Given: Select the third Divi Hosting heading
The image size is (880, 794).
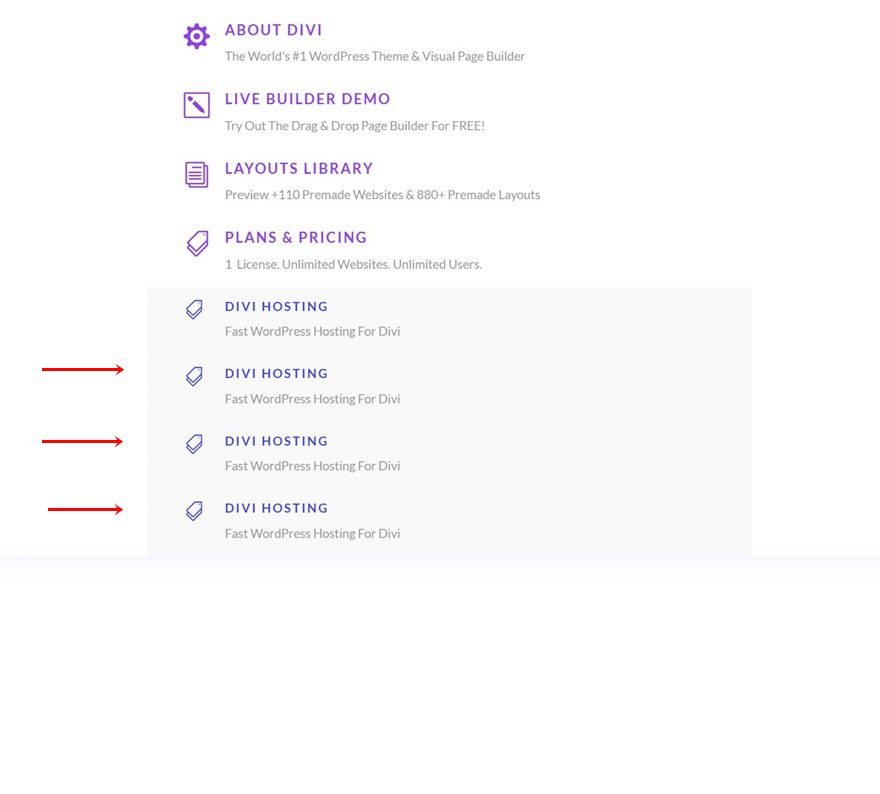Looking at the screenshot, I should [x=276, y=441].
